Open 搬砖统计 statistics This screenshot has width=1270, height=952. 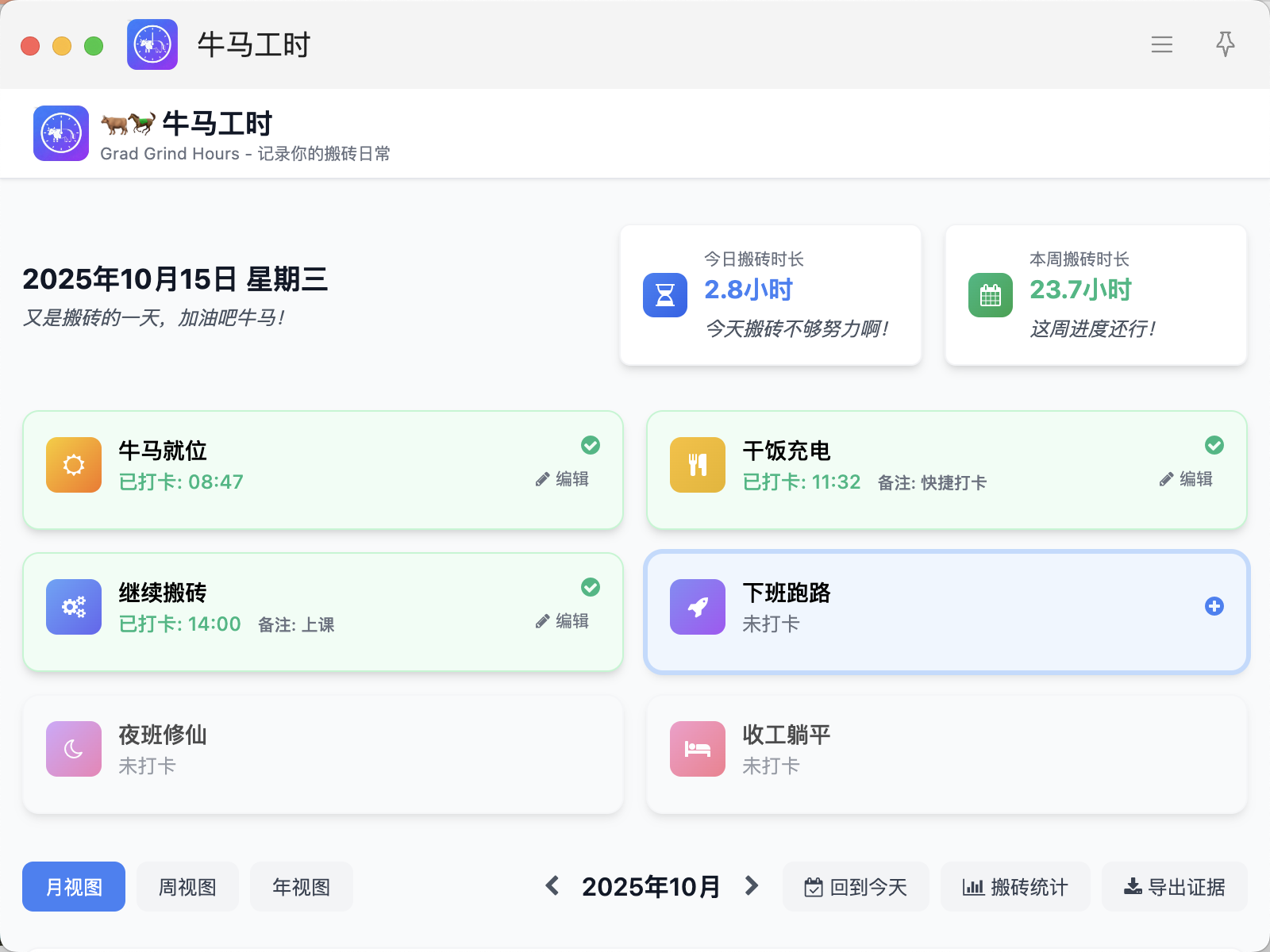pyautogui.click(x=1015, y=887)
